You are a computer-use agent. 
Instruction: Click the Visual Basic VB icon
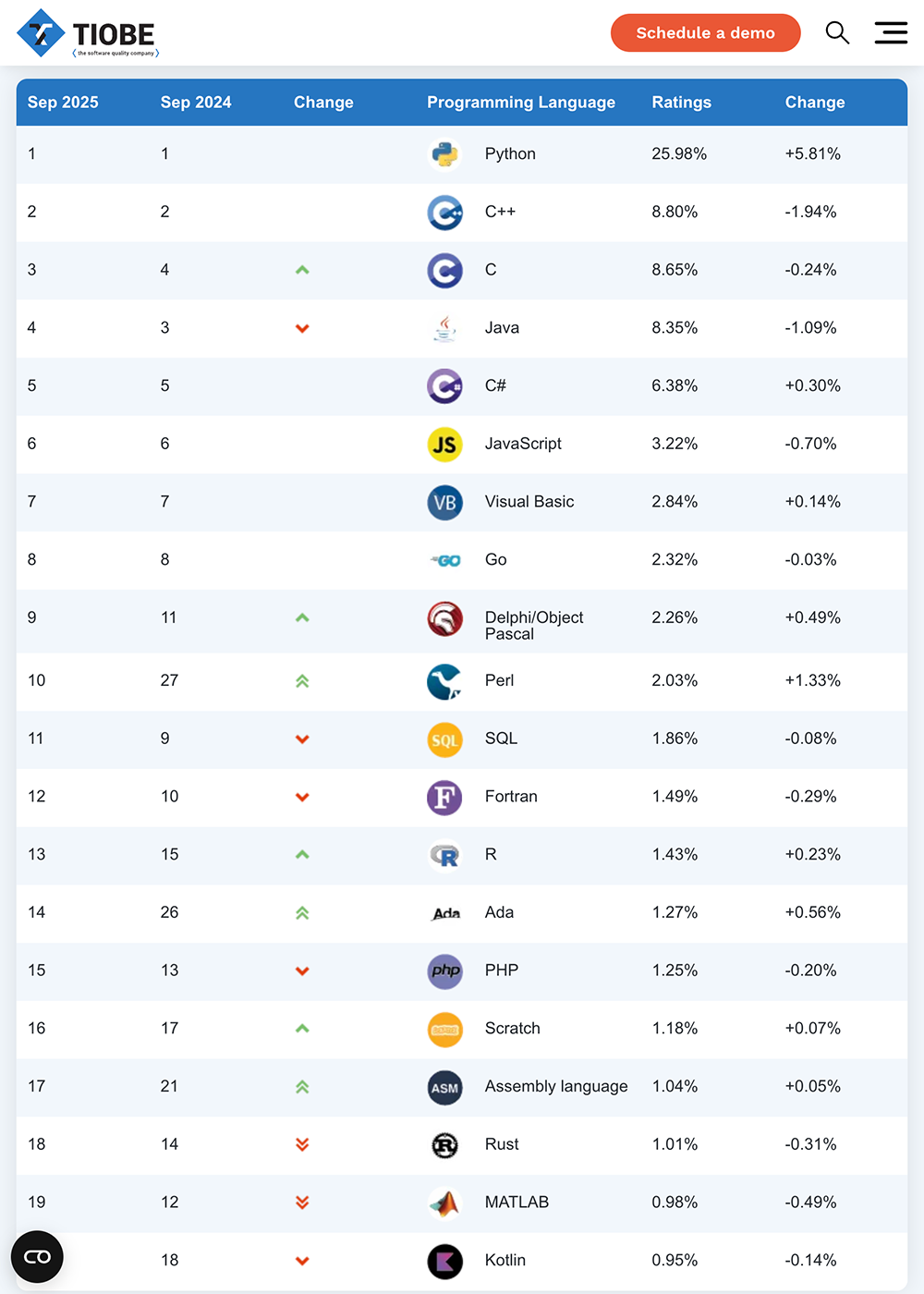tap(444, 503)
